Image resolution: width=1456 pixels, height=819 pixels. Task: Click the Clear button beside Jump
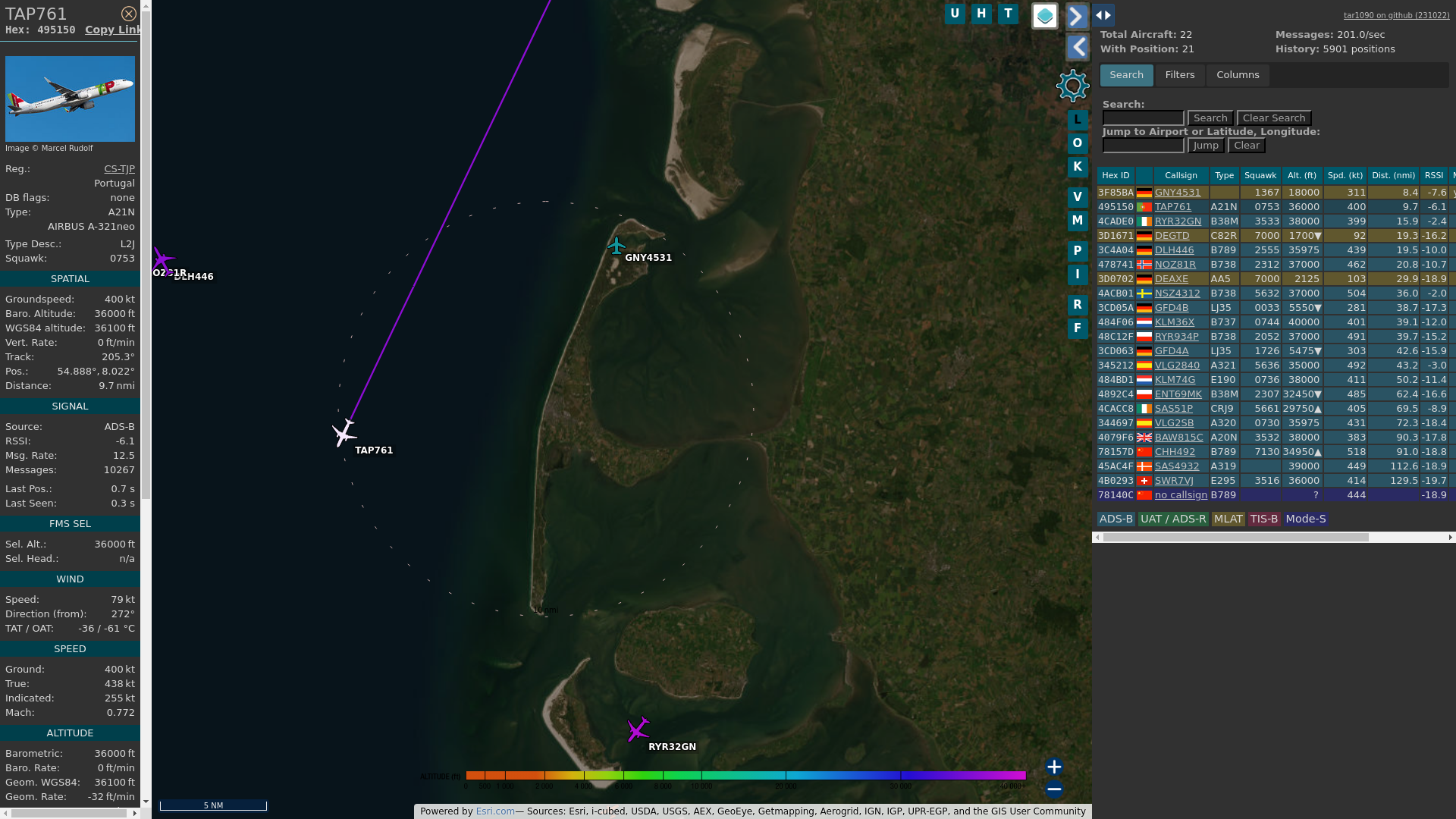1246,146
